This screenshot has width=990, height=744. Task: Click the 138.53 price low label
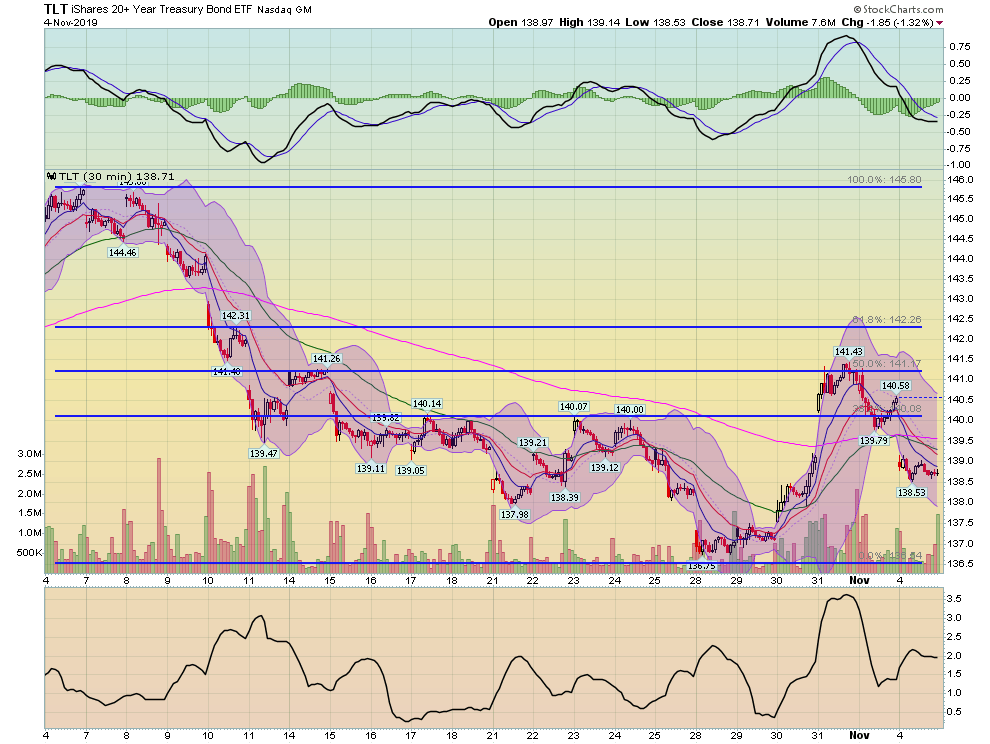[911, 493]
